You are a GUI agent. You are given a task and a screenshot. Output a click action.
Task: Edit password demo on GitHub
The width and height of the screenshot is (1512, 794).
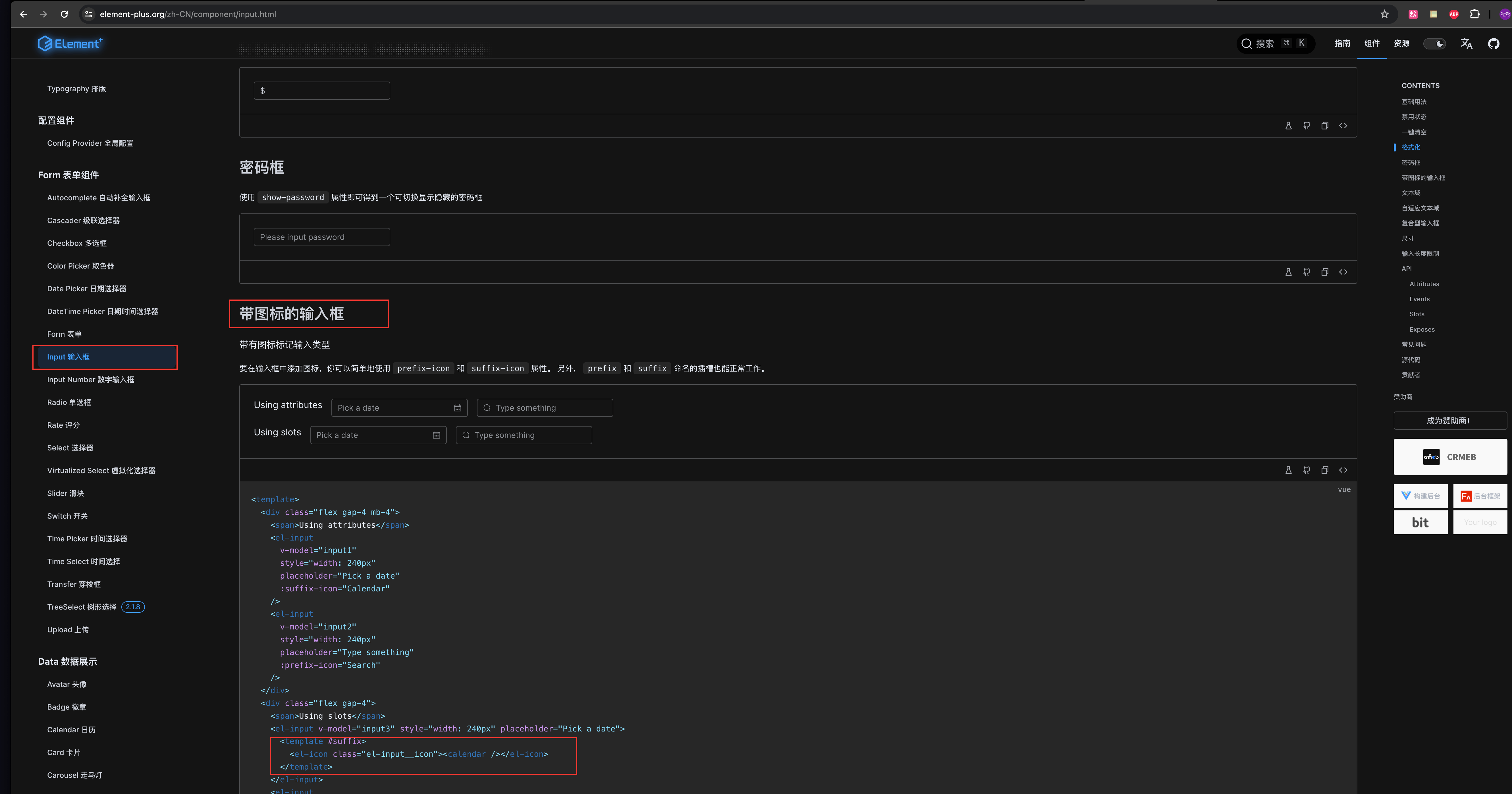(1307, 272)
